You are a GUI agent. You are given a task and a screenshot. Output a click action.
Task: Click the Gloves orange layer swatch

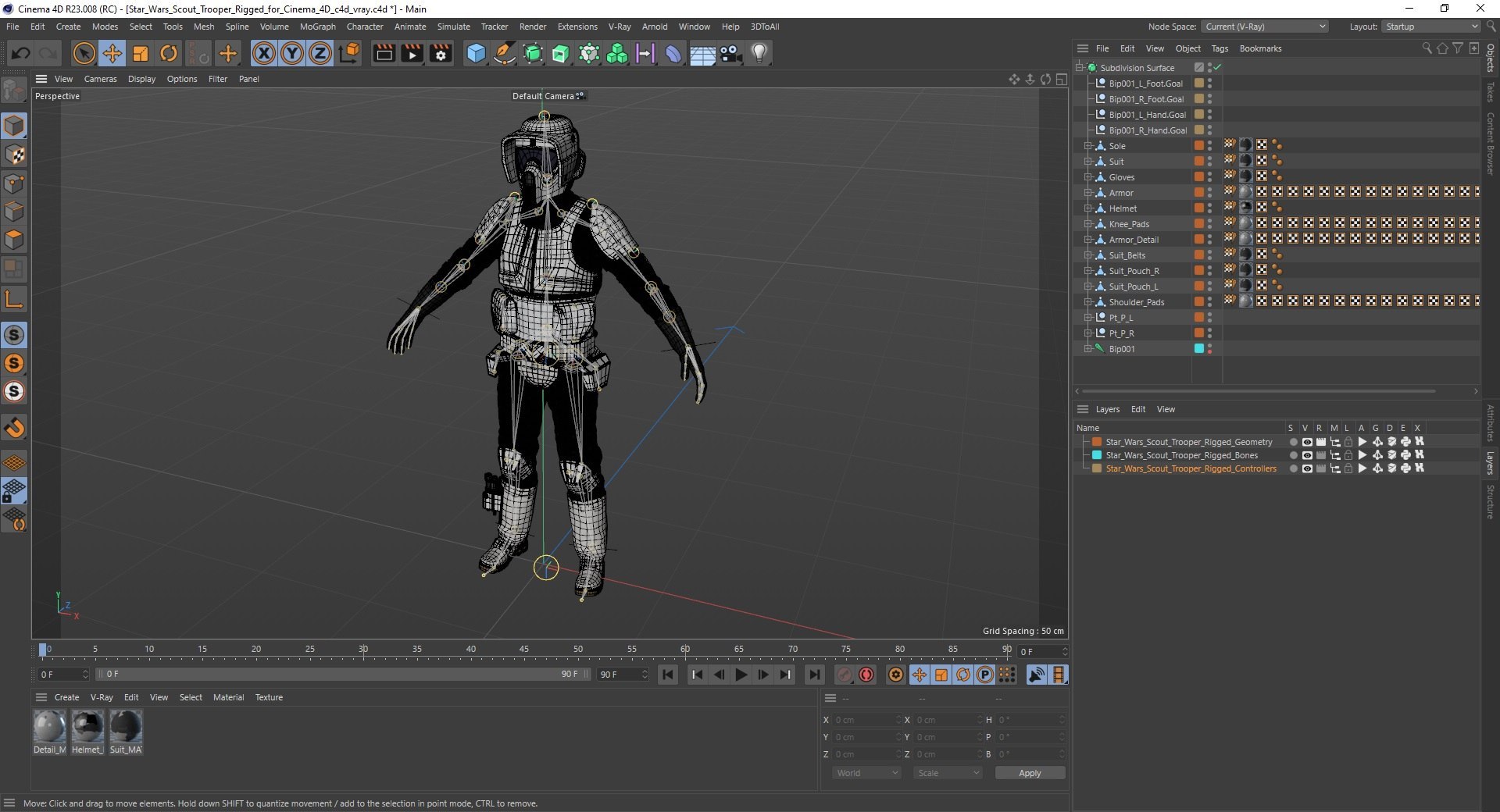1199,177
